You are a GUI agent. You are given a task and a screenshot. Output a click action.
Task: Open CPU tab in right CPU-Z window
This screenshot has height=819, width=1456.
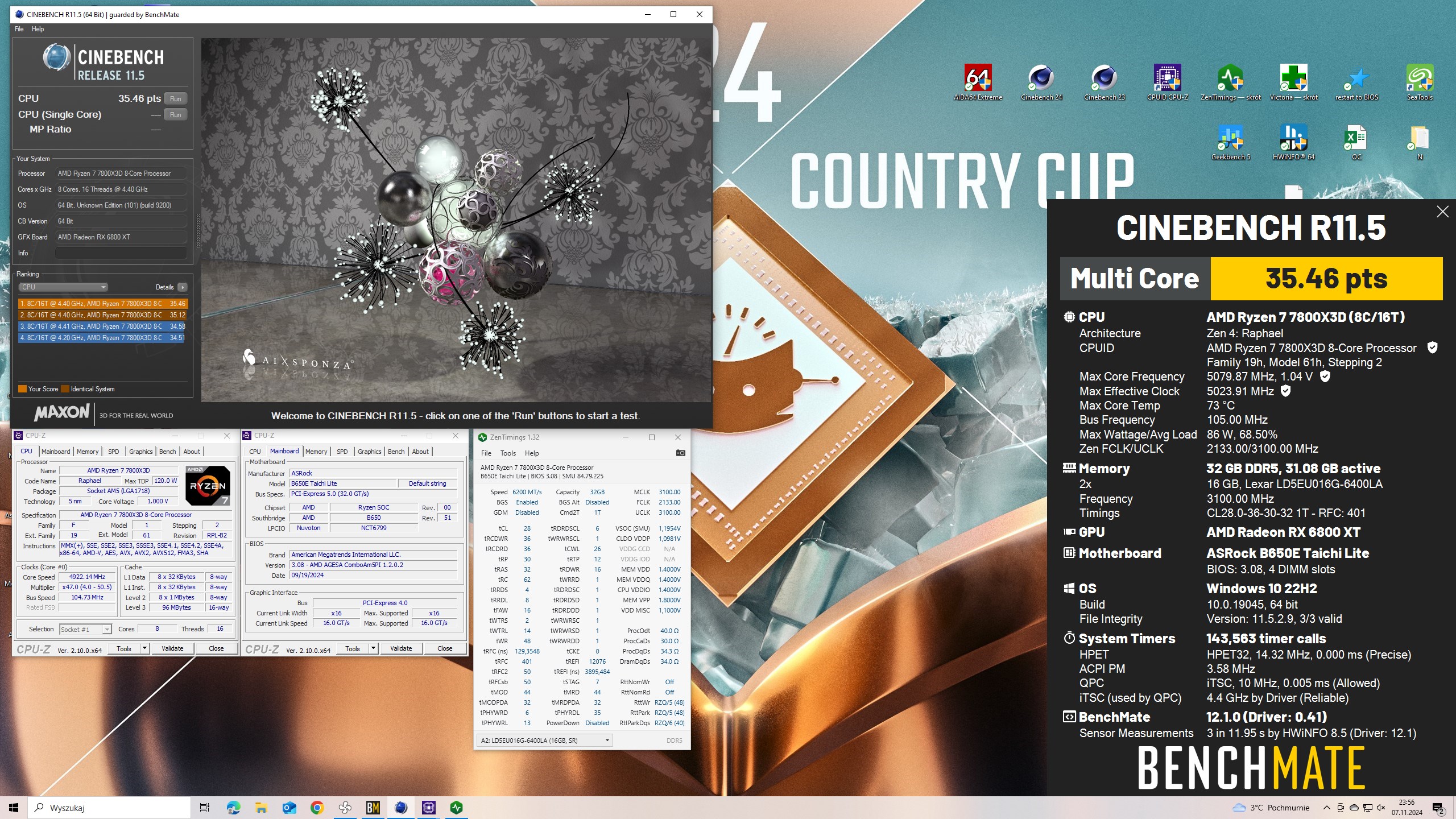(x=255, y=452)
